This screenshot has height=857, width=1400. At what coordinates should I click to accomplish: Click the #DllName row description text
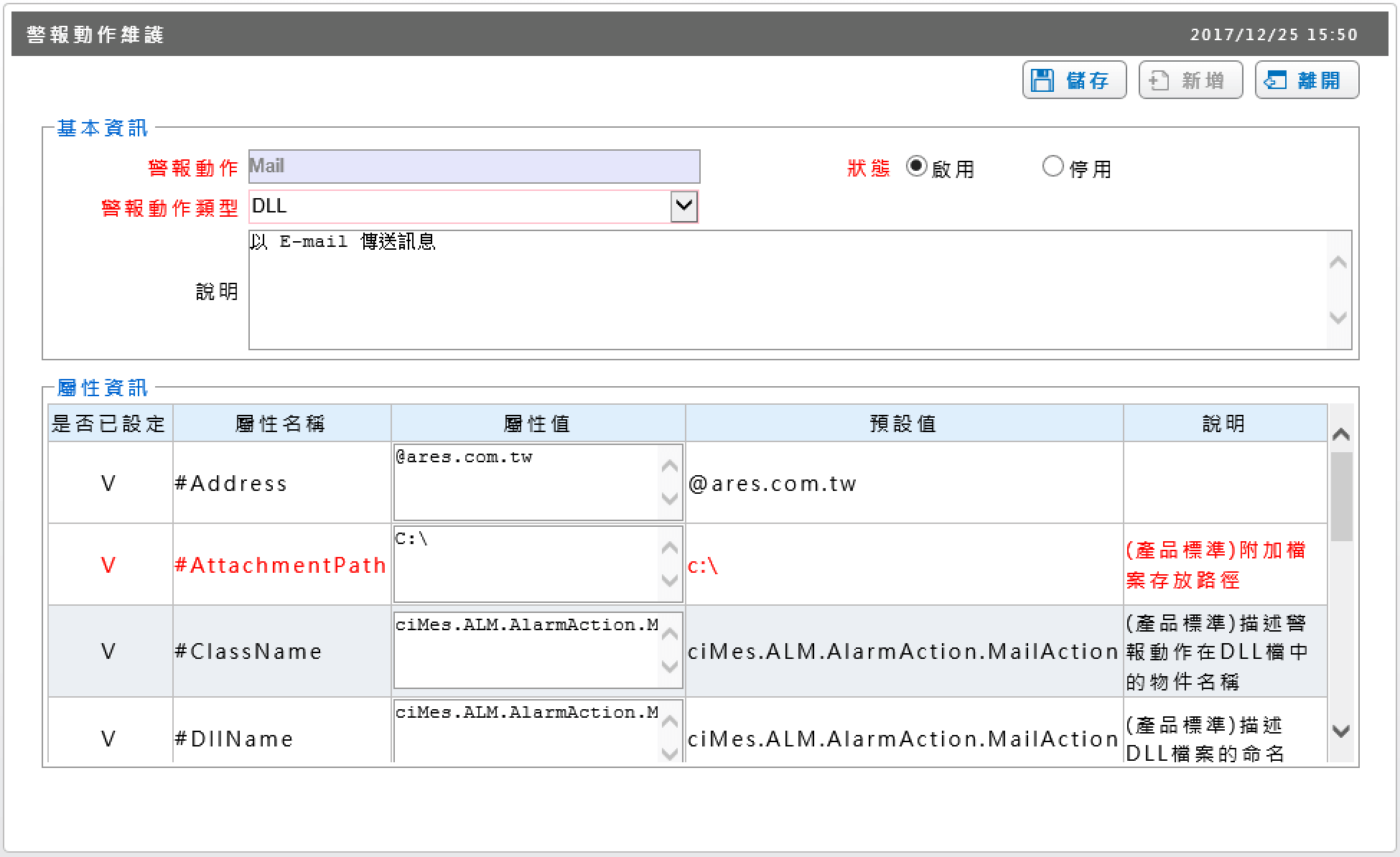tap(1205, 739)
